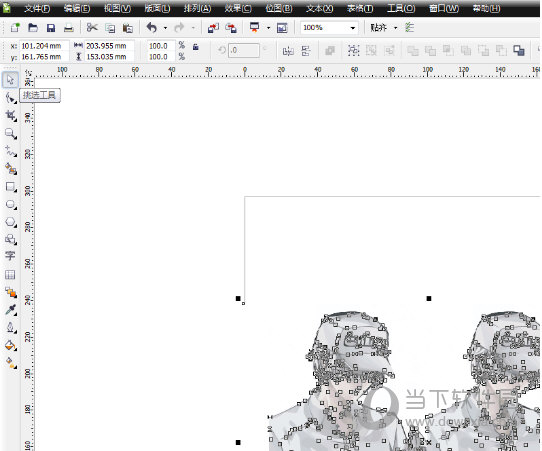Image resolution: width=542 pixels, height=451 pixels.
Task: Click the top-left selection handle on canvas
Action: tap(238, 298)
